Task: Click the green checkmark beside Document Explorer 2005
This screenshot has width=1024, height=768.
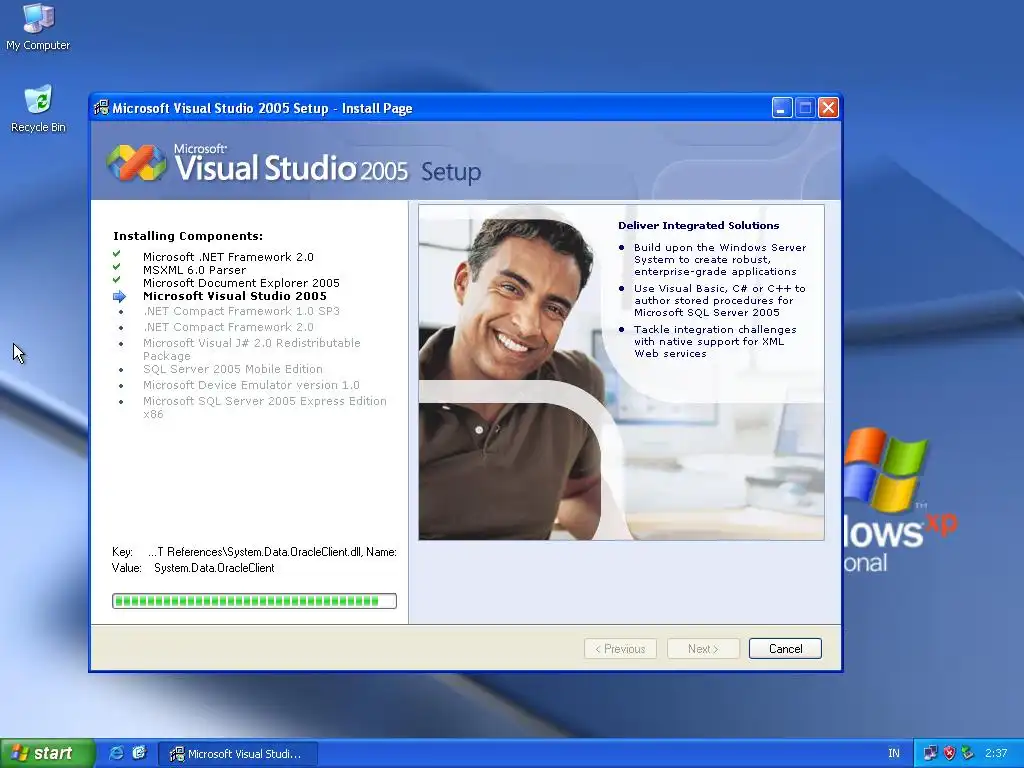Action: 116,280
